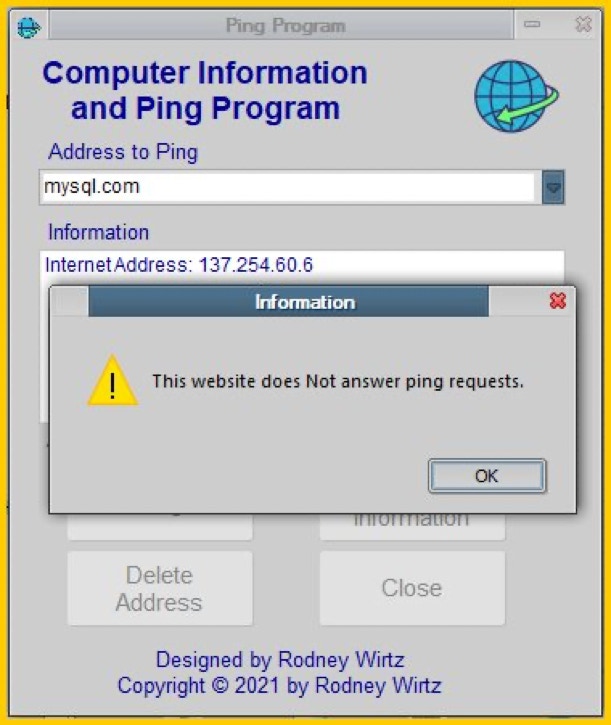Click the Ping Program window title bar
This screenshot has height=725, width=611.
click(x=281, y=25)
